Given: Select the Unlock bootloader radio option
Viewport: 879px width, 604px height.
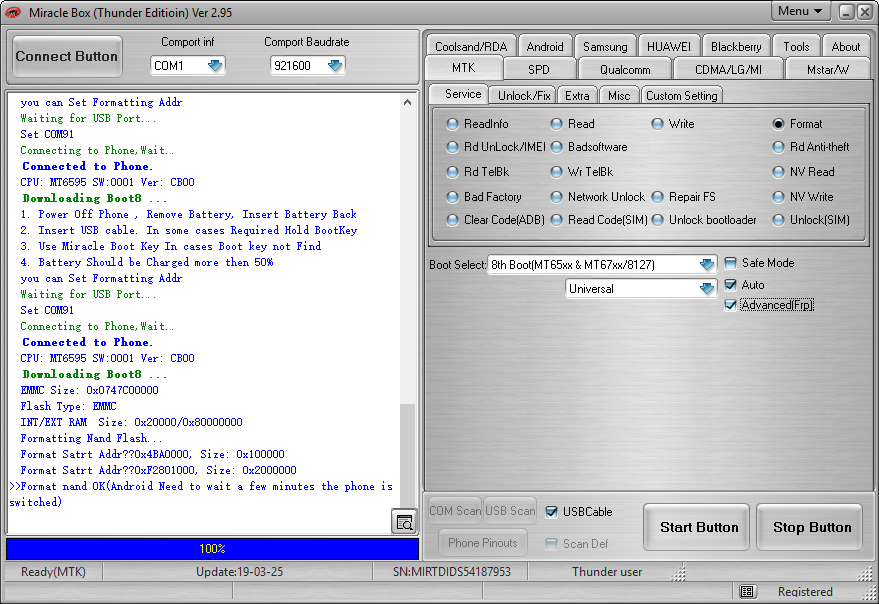Looking at the screenshot, I should click(x=704, y=220).
